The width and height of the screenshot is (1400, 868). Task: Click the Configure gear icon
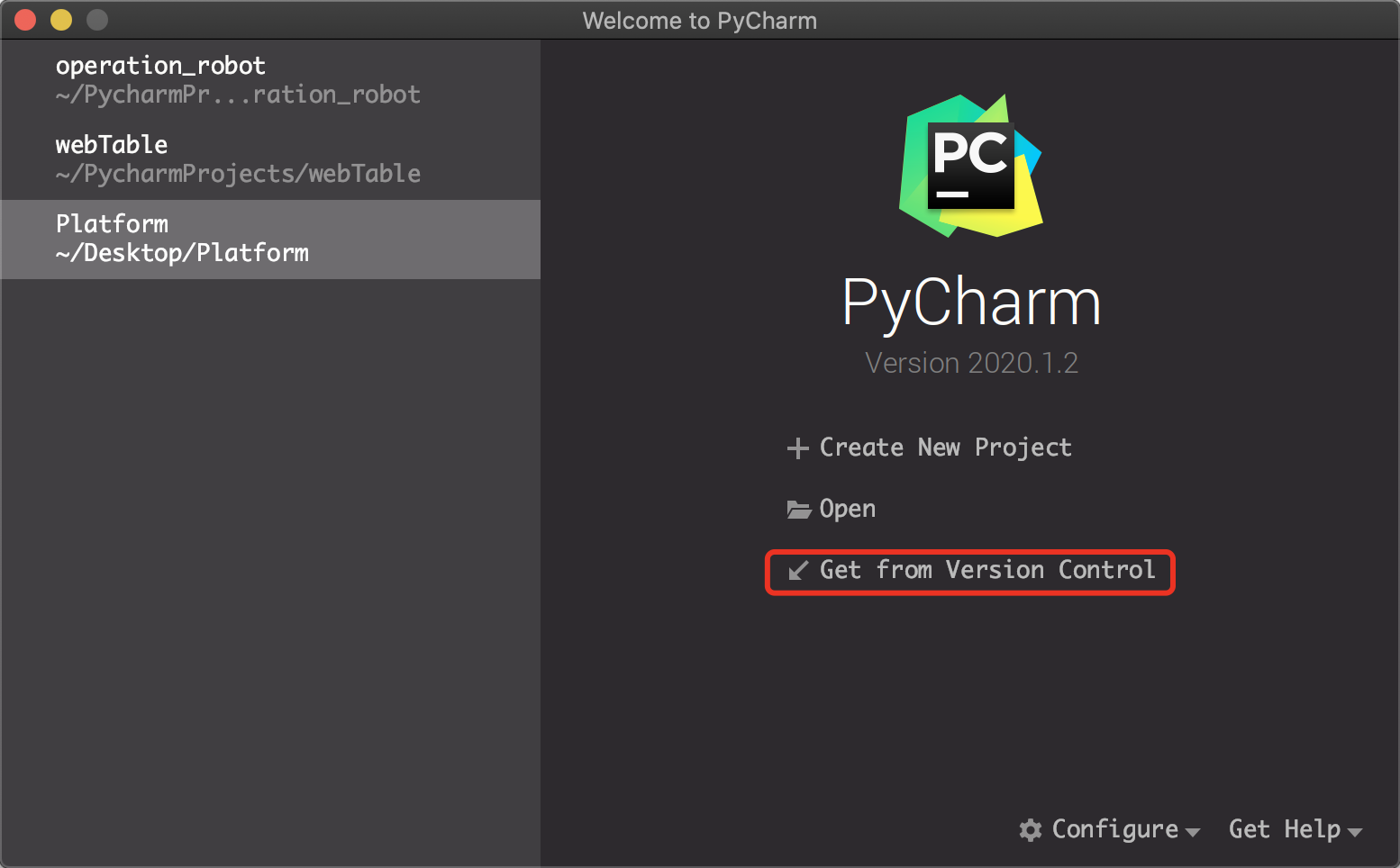coord(1031,830)
